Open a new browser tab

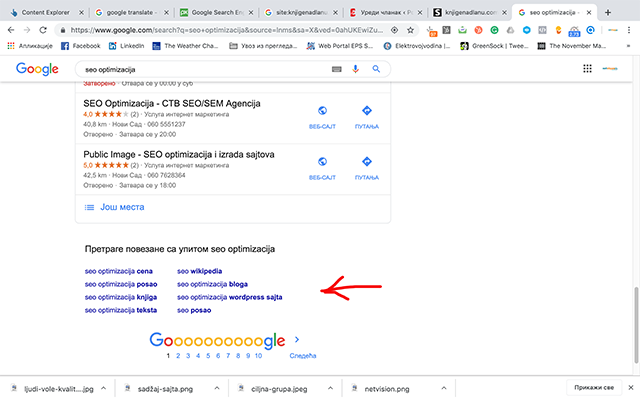608,12
